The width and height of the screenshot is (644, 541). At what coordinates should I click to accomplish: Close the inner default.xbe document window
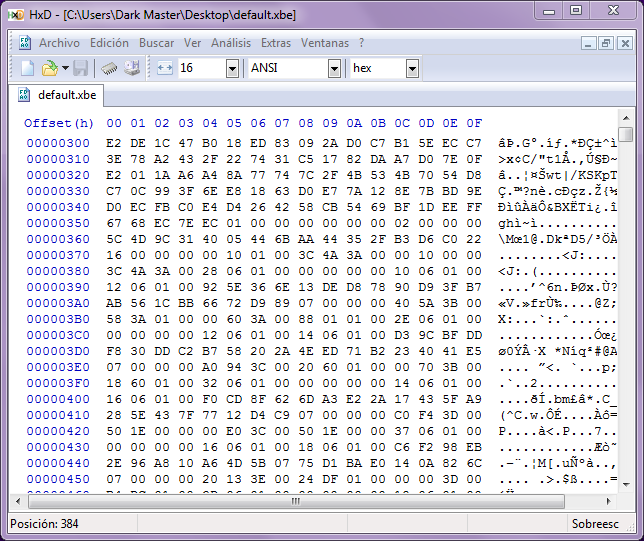625,43
